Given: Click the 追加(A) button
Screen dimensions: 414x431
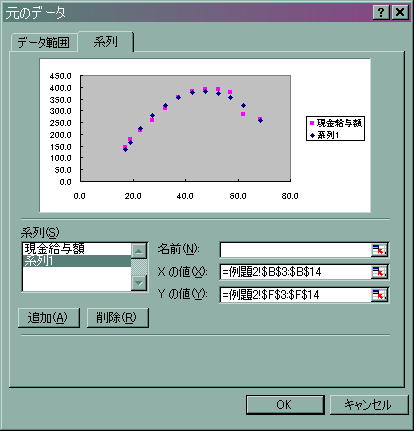Looking at the screenshot, I should click(x=49, y=318).
